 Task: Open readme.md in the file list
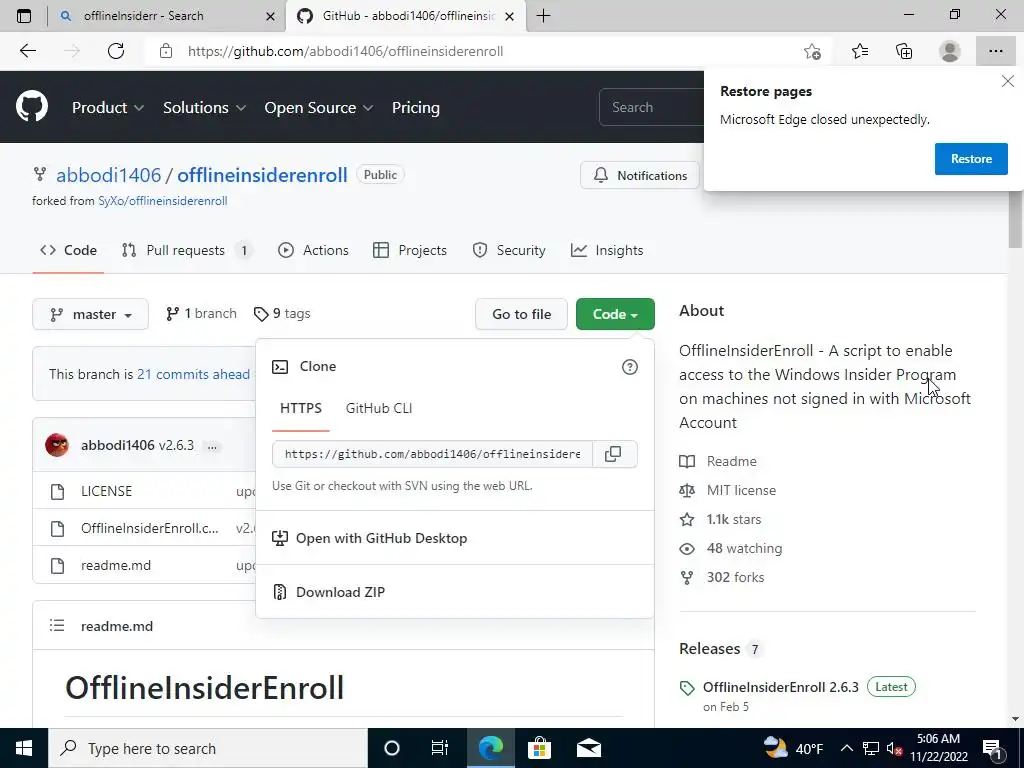click(116, 566)
